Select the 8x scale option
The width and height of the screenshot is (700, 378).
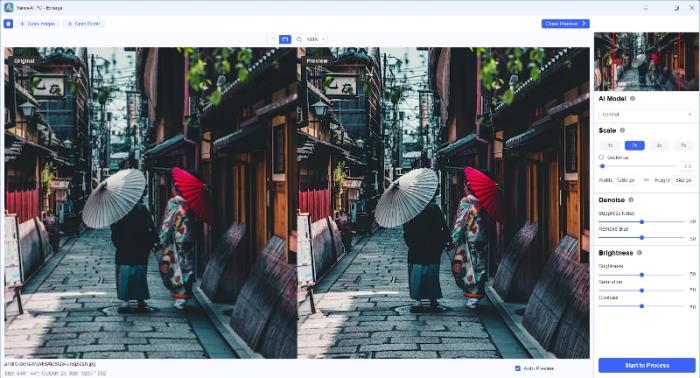[683, 145]
